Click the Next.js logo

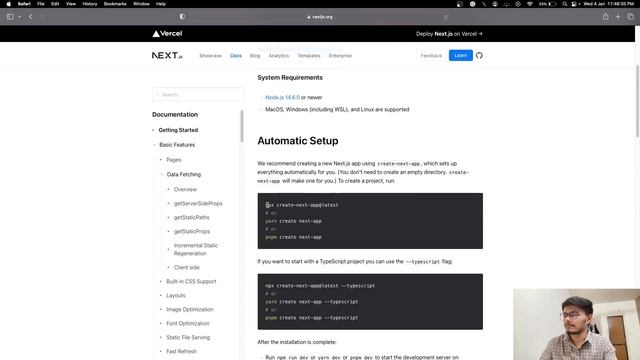coord(167,56)
